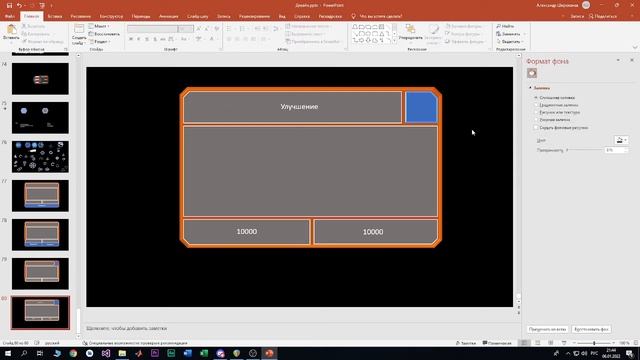640x360 pixels.
Task: Close the Формат фона pane
Action: pos(632,60)
